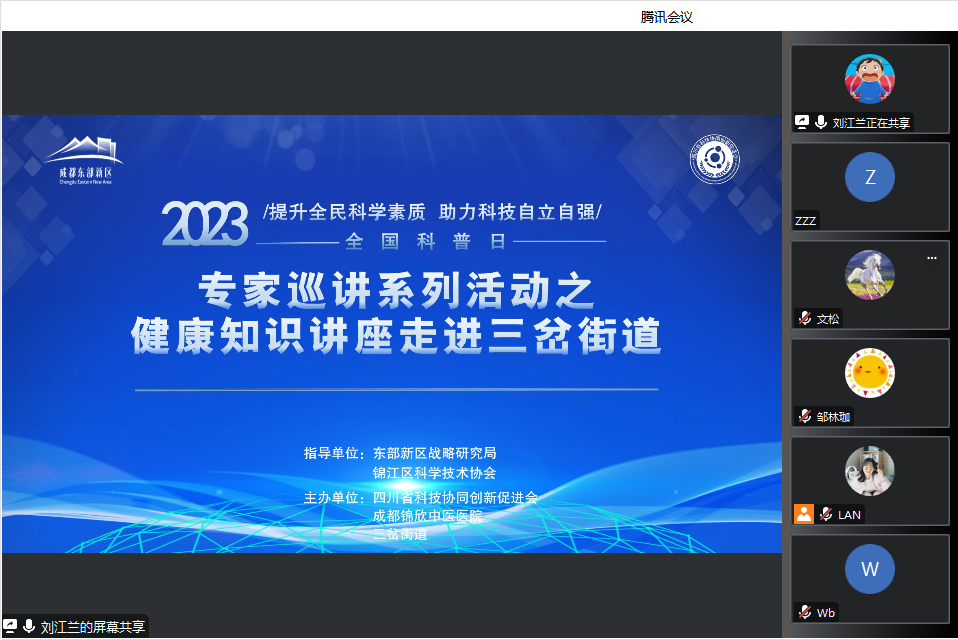Click screen share icon in bottom-left label
This screenshot has height=640, width=958.
tap(11, 626)
